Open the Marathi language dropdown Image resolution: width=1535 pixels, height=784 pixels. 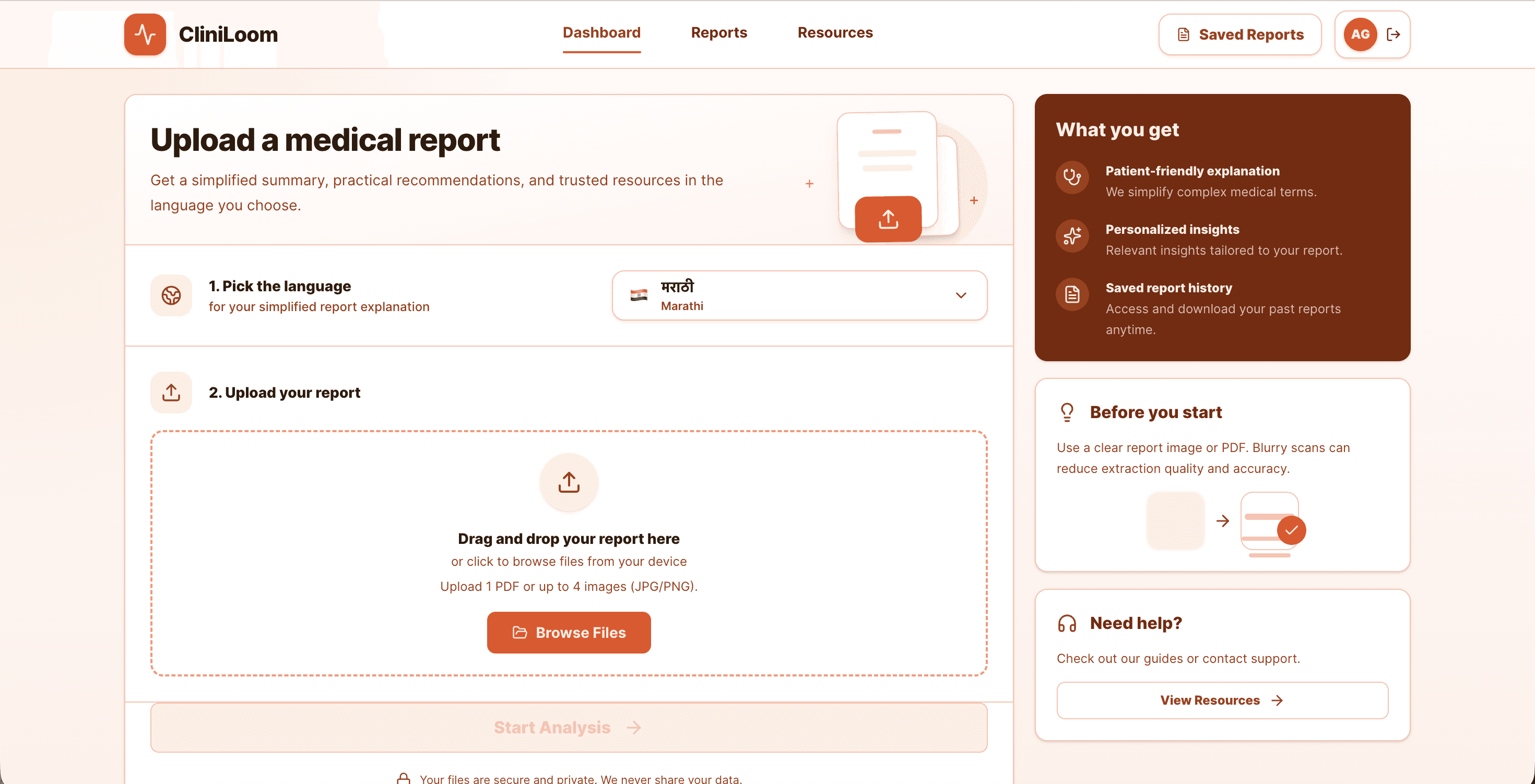799,295
